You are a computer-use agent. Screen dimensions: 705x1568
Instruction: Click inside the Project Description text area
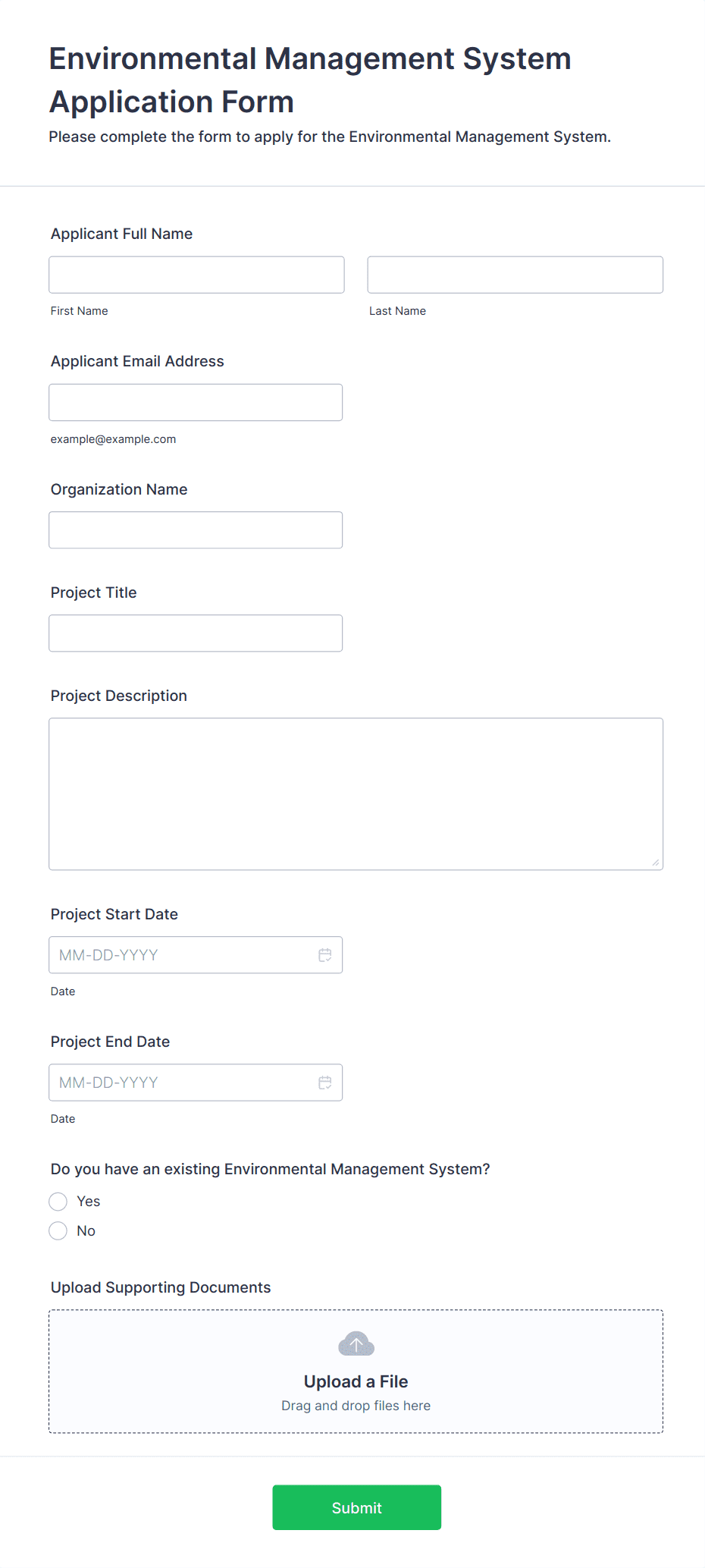pos(356,793)
